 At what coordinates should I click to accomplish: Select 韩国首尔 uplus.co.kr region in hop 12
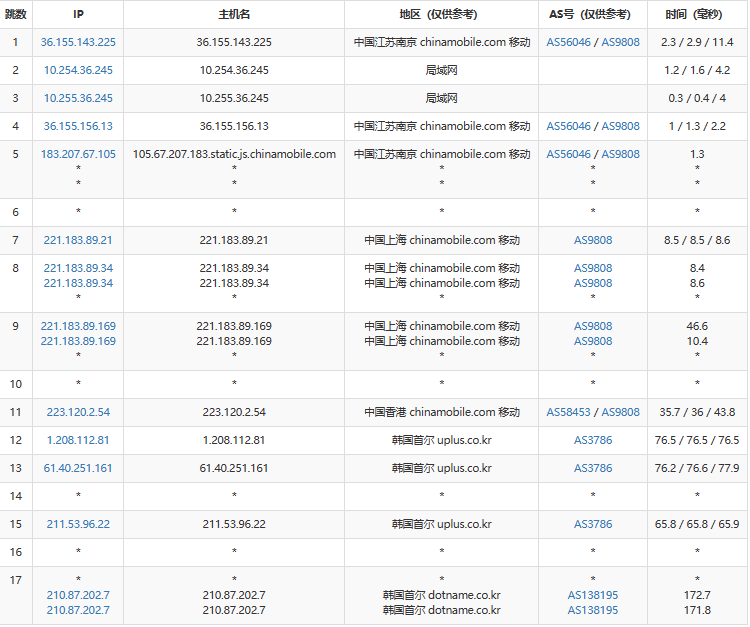441,440
